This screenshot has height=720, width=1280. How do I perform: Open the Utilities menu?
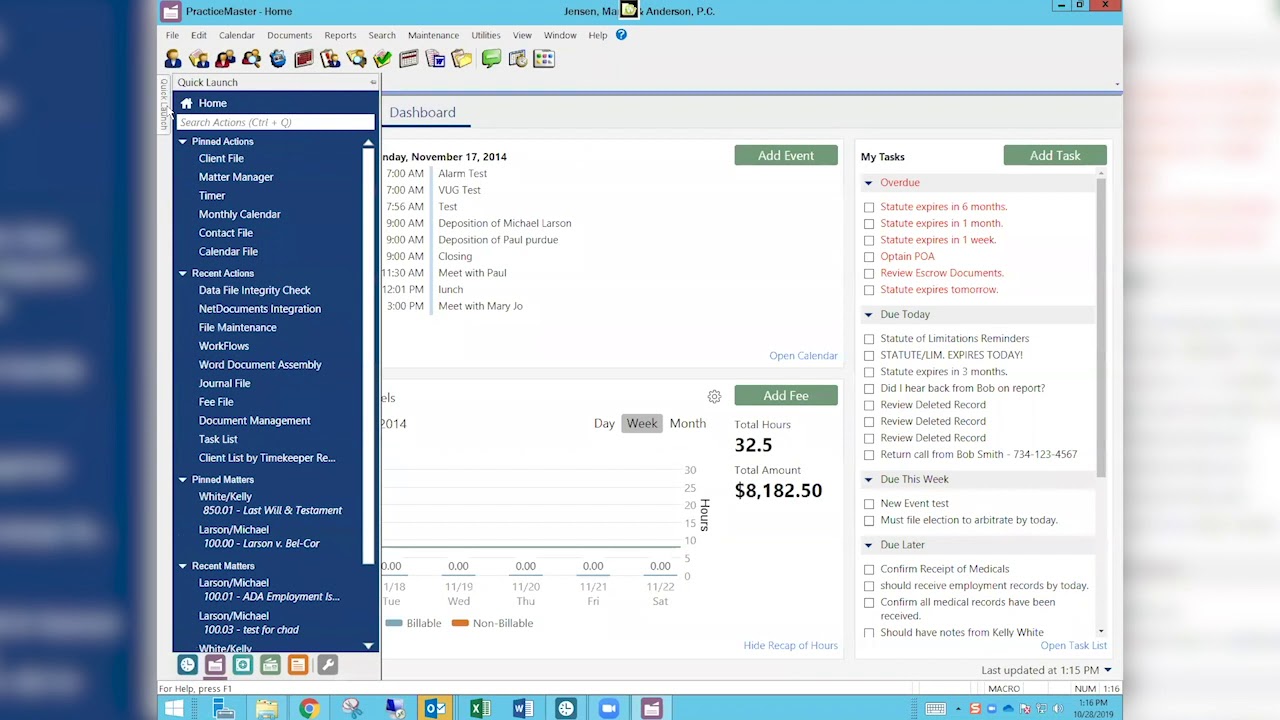tap(486, 35)
